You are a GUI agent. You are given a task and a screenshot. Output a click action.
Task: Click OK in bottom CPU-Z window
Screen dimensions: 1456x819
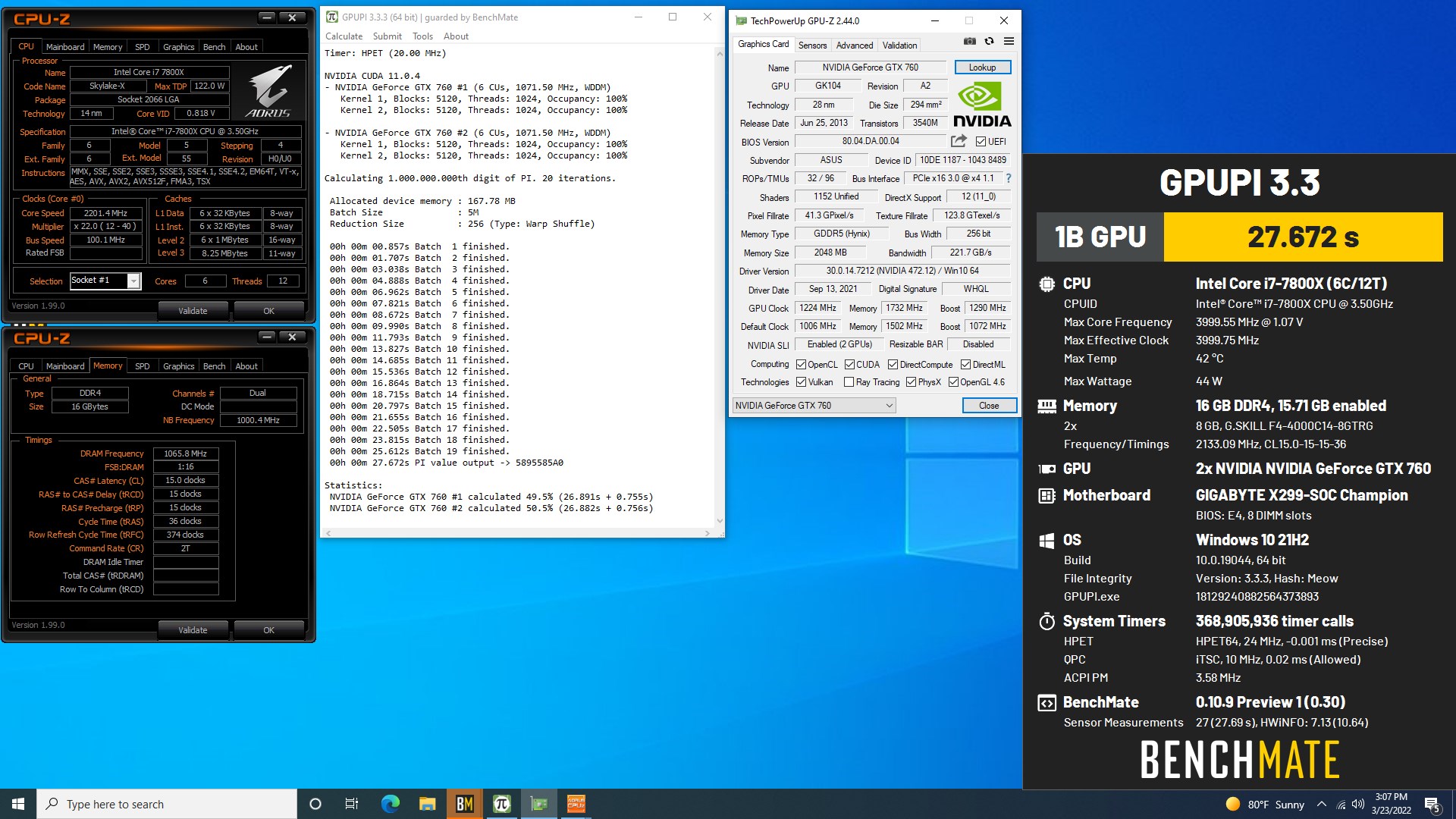[x=268, y=630]
